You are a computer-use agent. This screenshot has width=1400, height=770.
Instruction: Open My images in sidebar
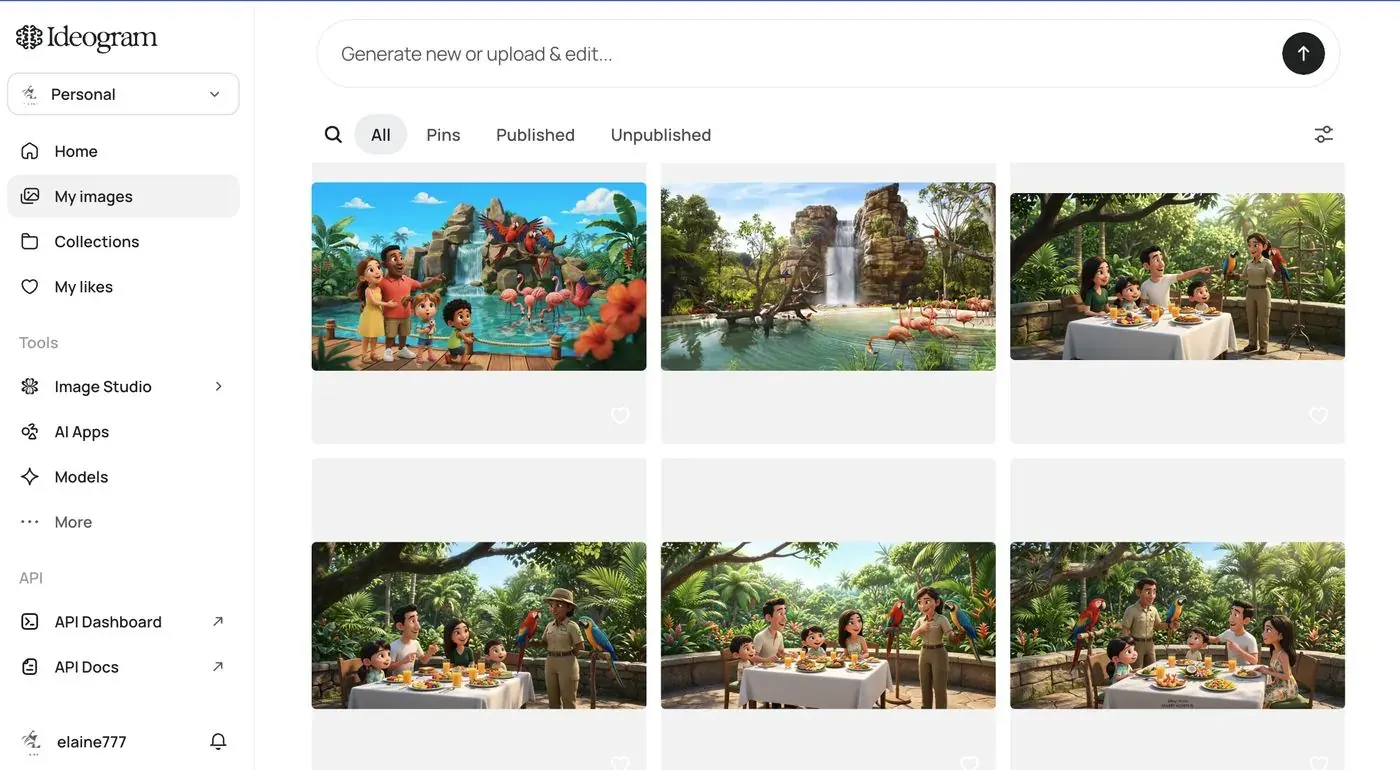coord(123,196)
